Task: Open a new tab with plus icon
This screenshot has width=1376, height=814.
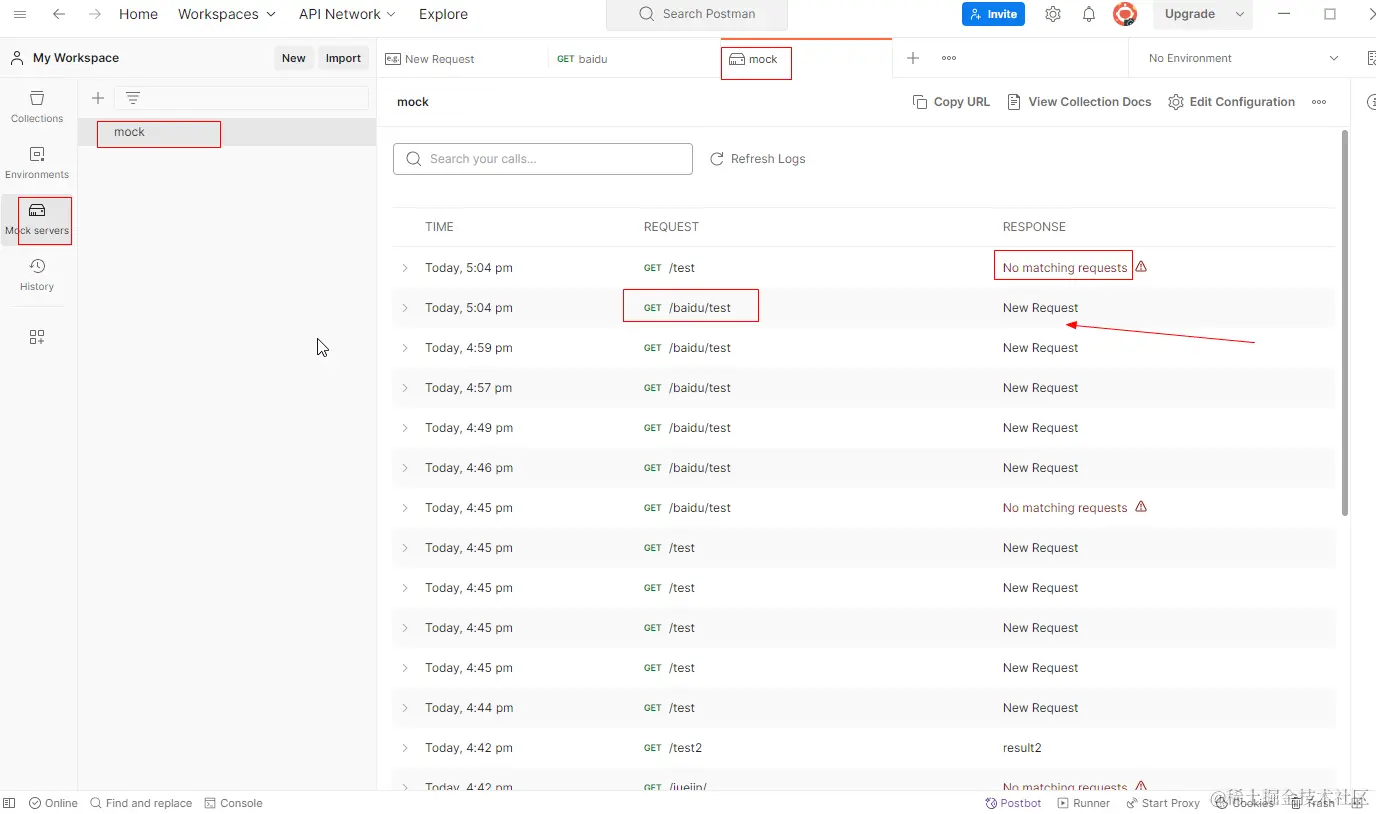Action: pyautogui.click(x=913, y=58)
